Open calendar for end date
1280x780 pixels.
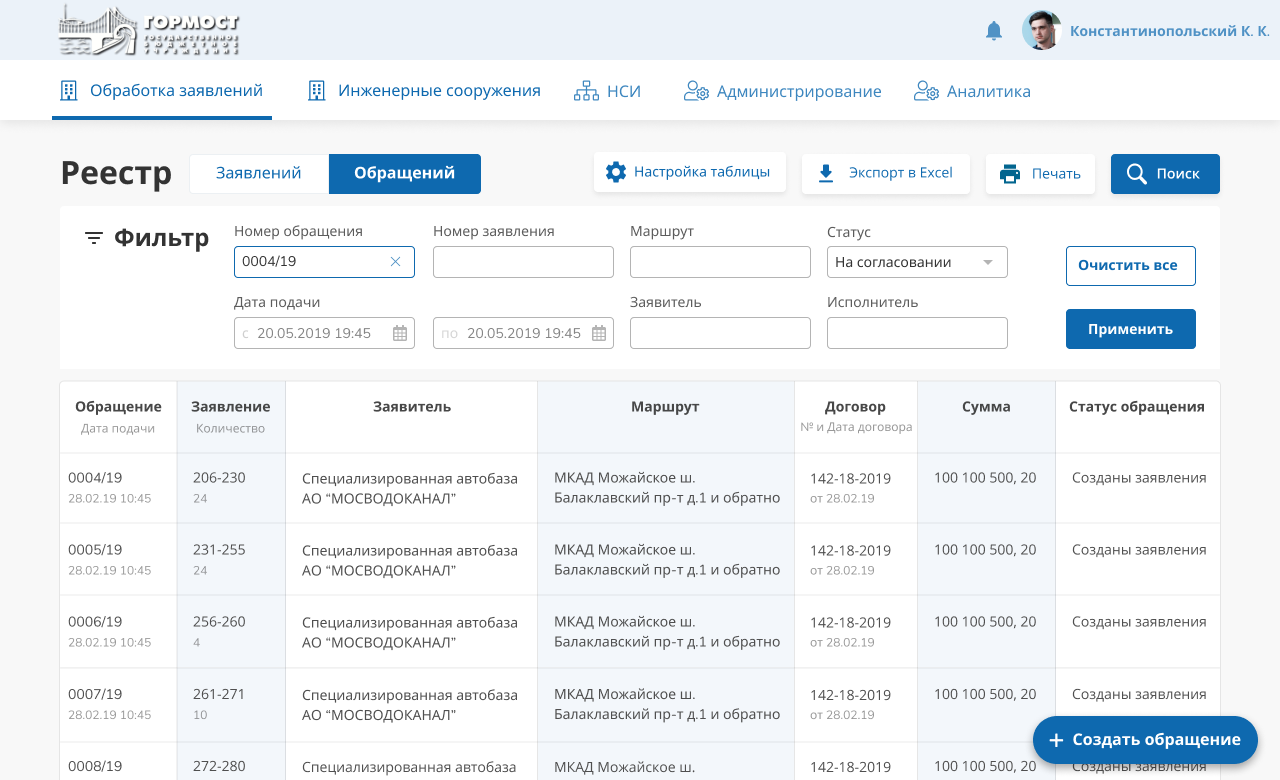click(x=599, y=334)
